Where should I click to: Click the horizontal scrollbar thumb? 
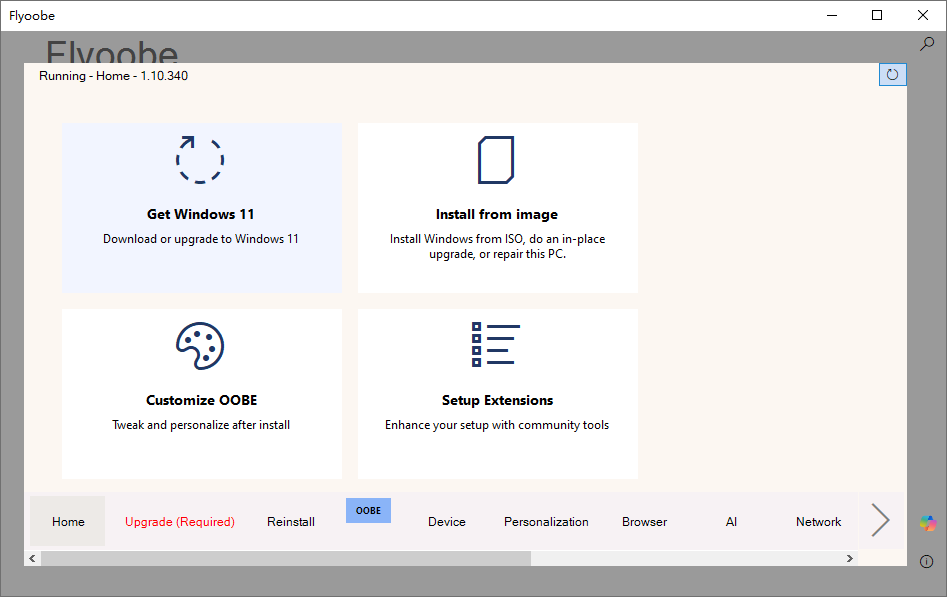point(286,558)
